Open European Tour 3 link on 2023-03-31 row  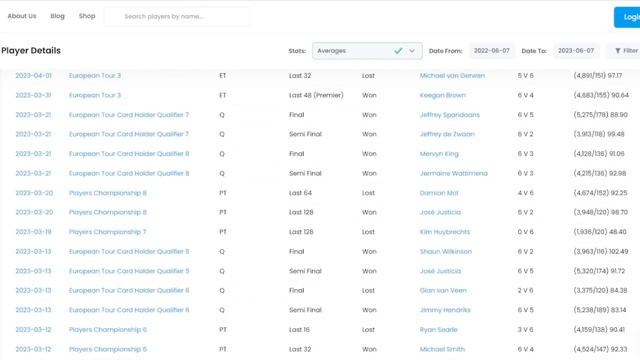95,95
